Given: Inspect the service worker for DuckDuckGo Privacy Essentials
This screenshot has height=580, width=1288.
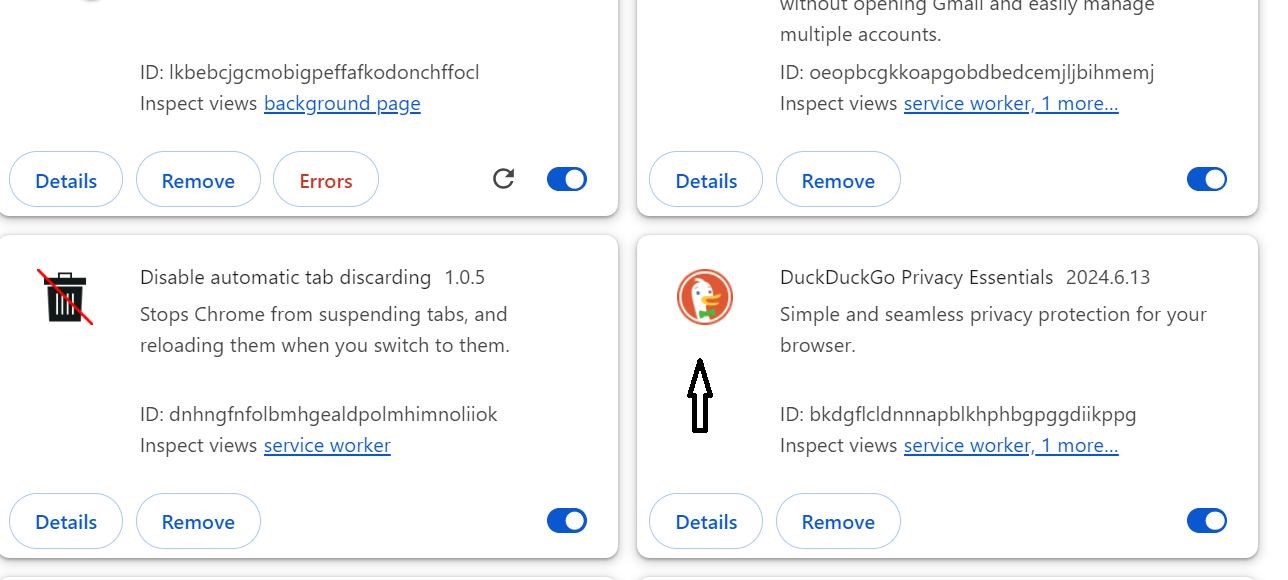Looking at the screenshot, I should (967, 445).
